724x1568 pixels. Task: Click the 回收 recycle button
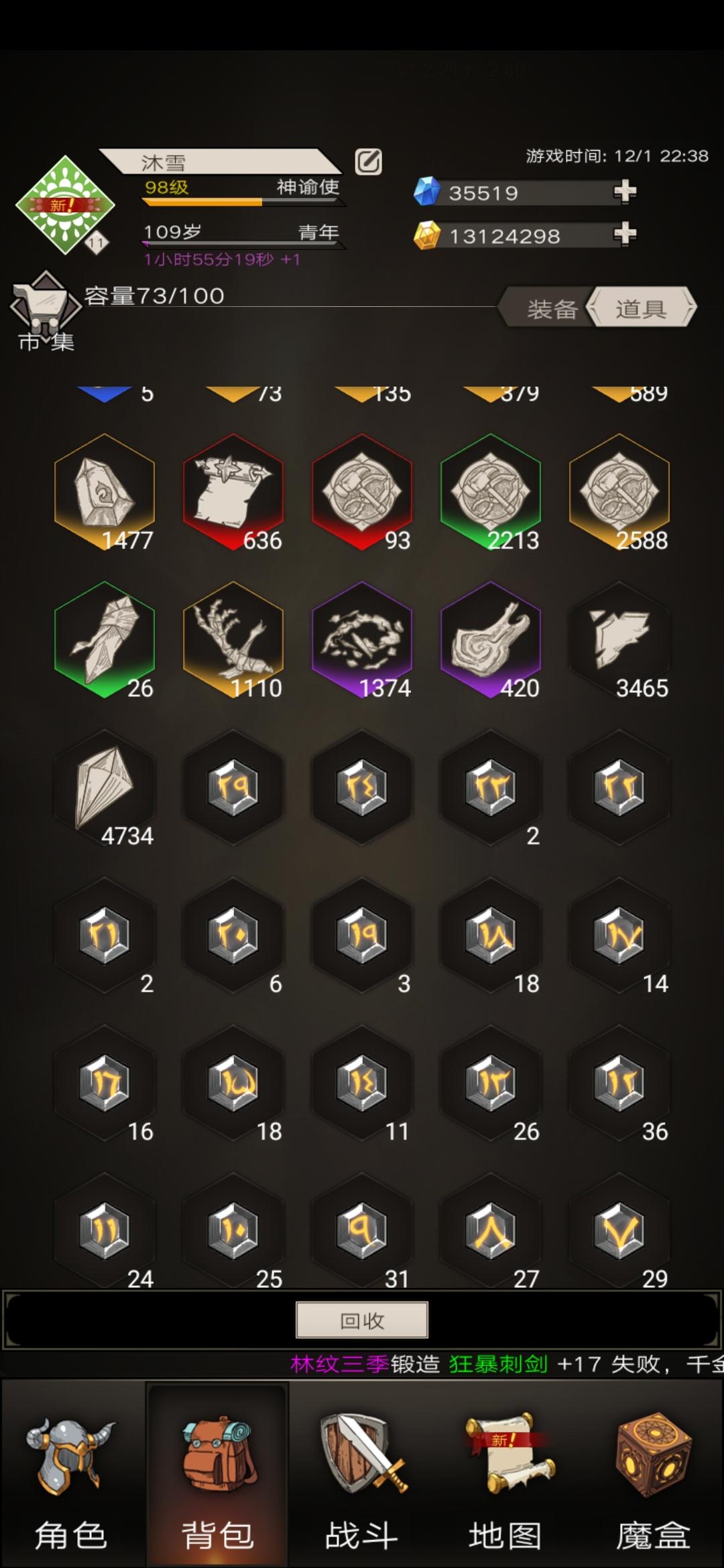(362, 1320)
